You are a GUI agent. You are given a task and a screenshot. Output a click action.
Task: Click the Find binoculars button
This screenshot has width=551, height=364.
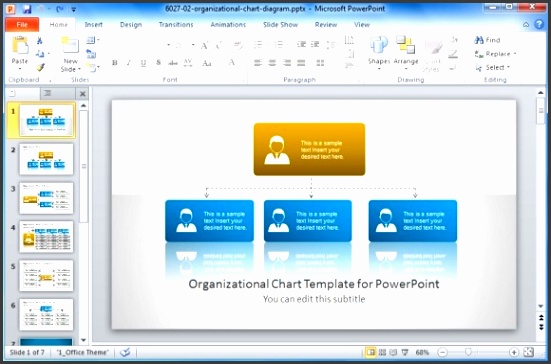(487, 40)
